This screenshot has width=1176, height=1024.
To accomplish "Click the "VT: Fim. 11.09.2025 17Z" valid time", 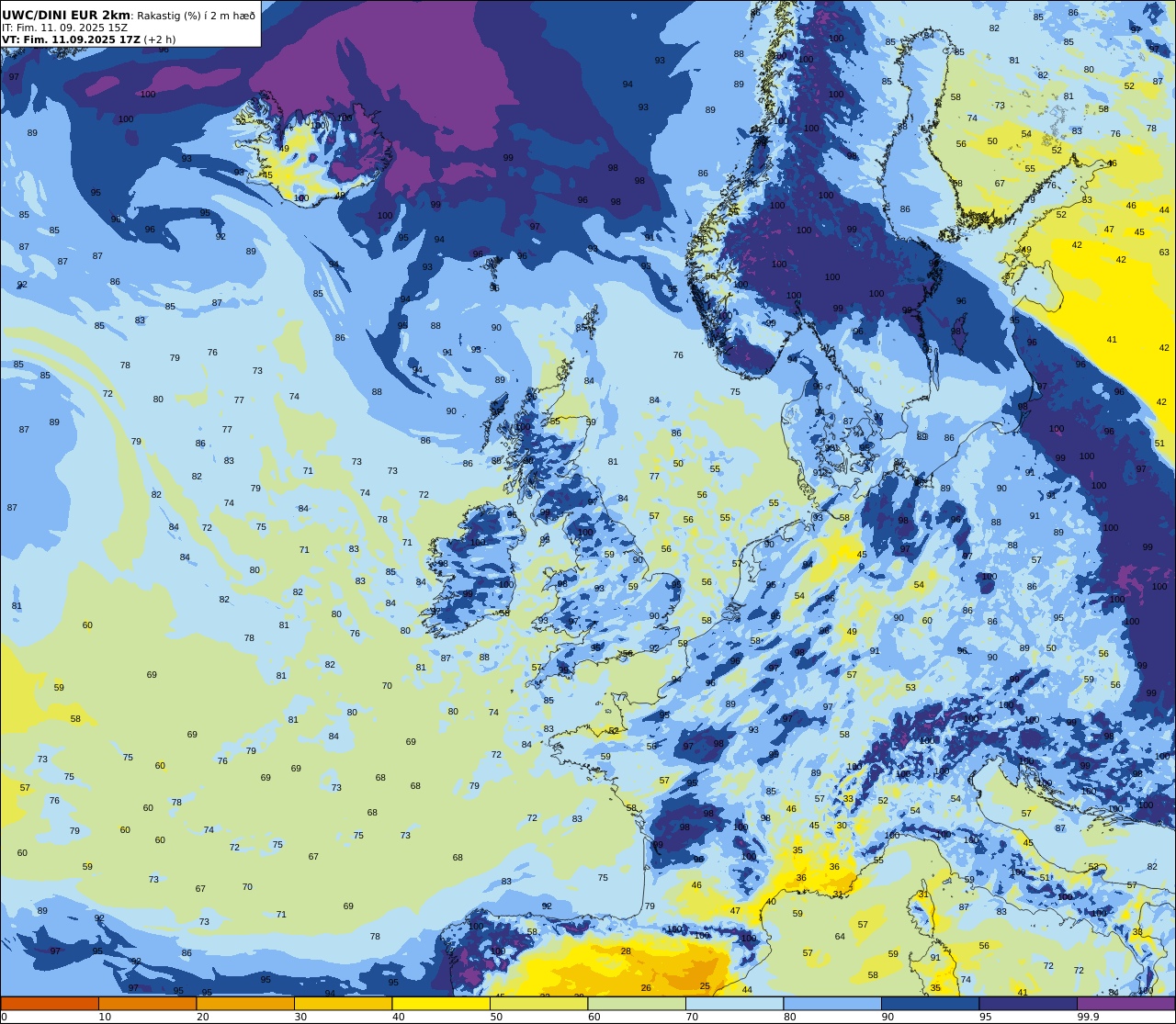I will coord(71,39).
